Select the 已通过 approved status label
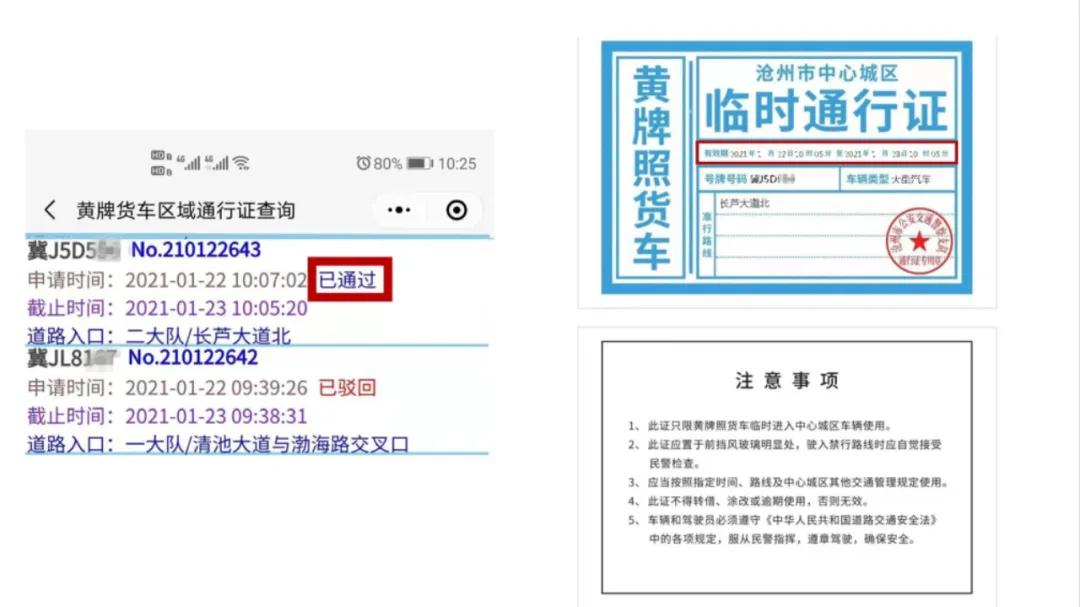The image size is (1080, 607). [346, 282]
